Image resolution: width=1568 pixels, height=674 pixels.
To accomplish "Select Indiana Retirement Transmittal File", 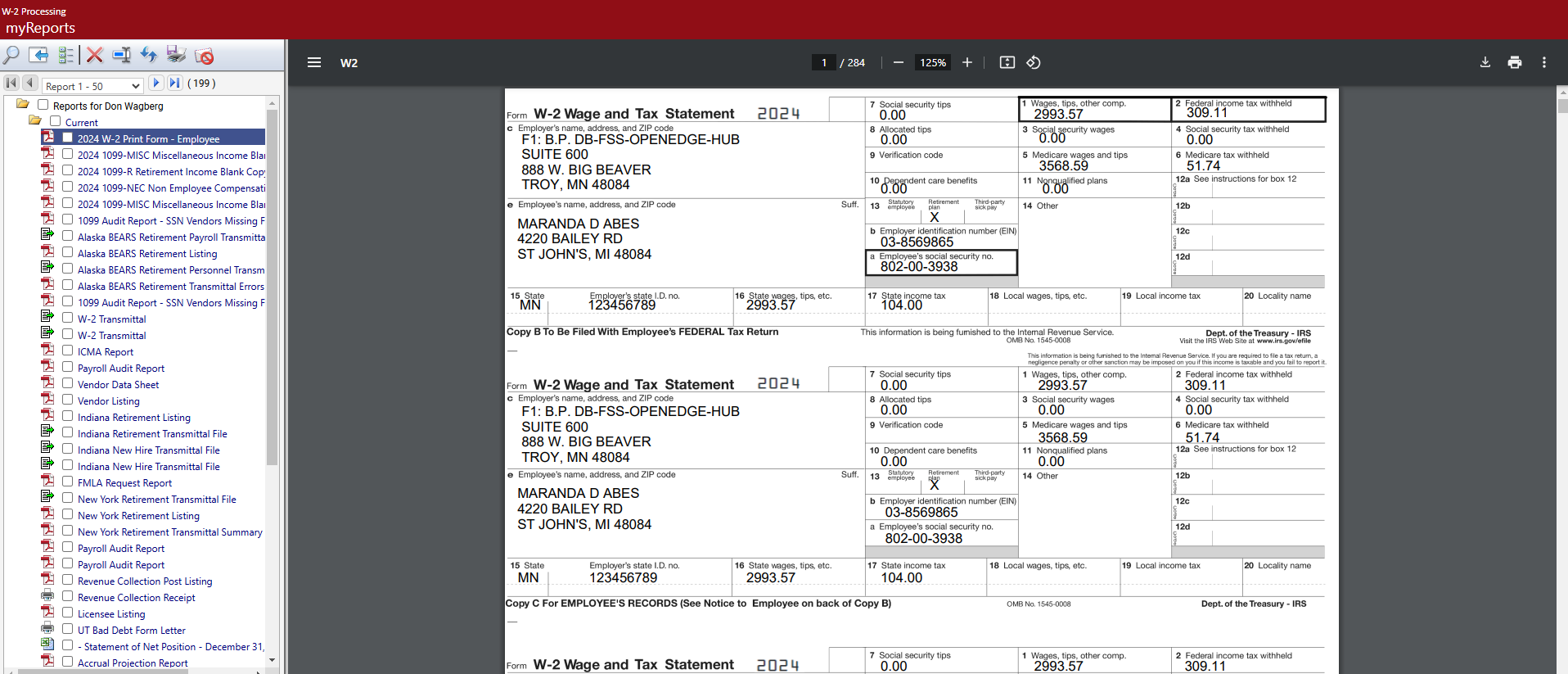I will click(x=152, y=434).
